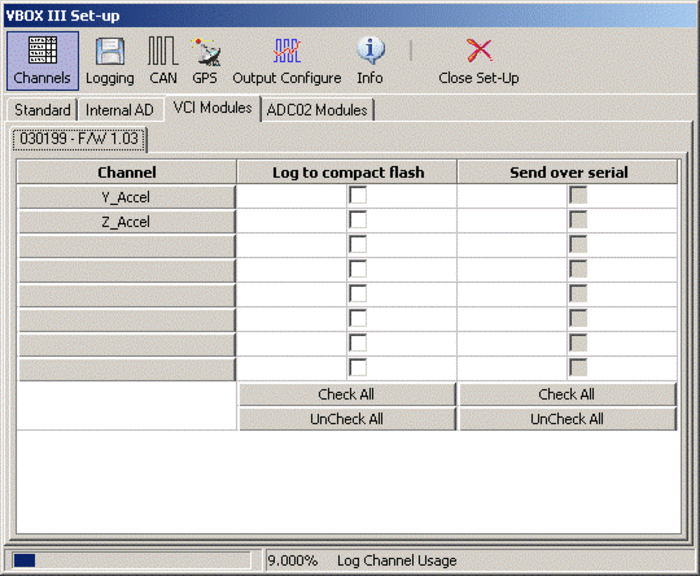Viewport: 700px width, 576px height.
Task: Tick the seventh row compact flash checkbox
Action: (x=358, y=343)
